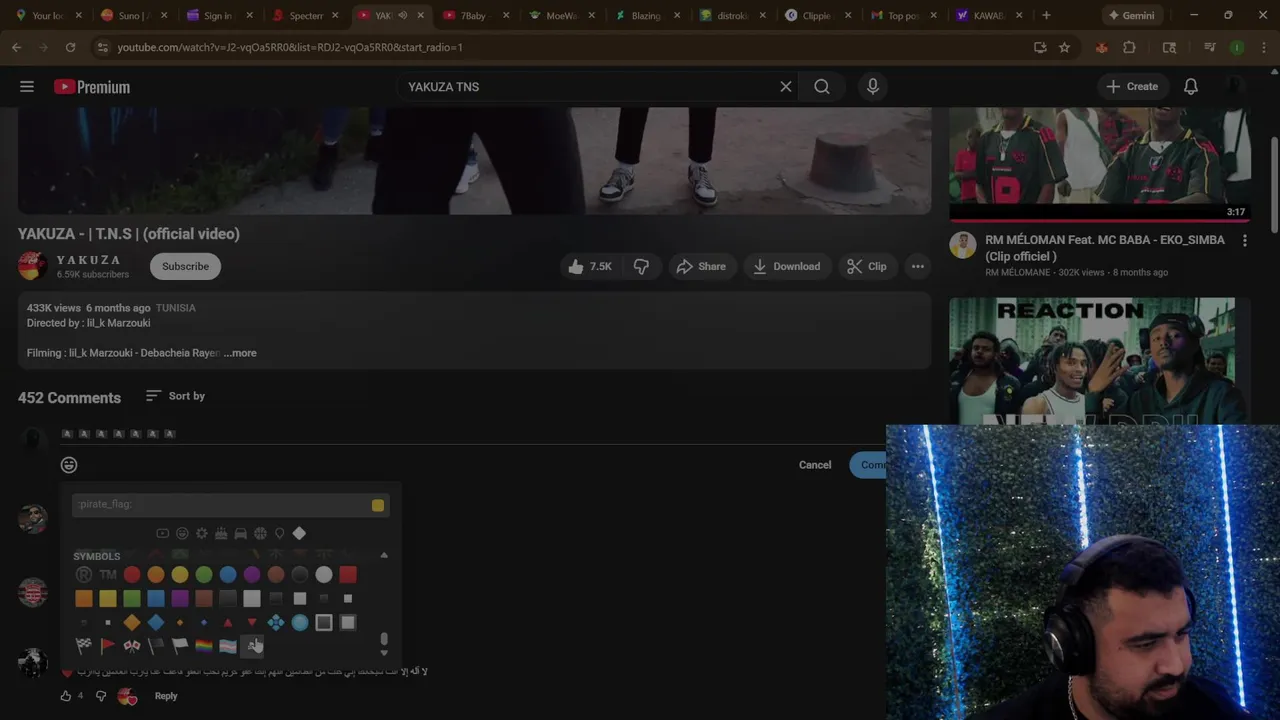Insert the transgender flag emoji
This screenshot has width=1280, height=720.
pyautogui.click(x=228, y=647)
